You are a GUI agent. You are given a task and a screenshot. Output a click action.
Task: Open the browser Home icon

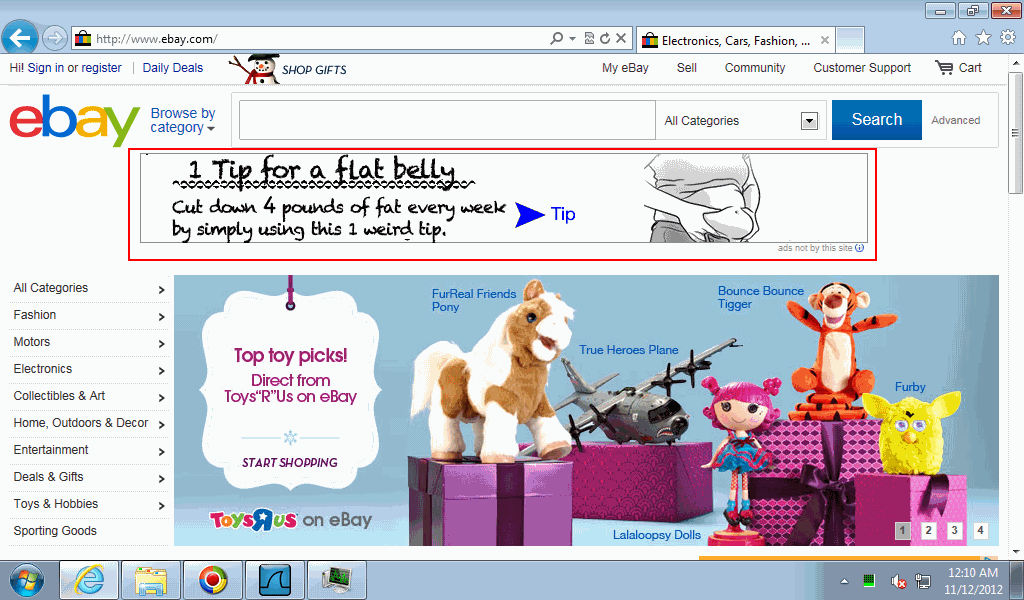pos(959,38)
